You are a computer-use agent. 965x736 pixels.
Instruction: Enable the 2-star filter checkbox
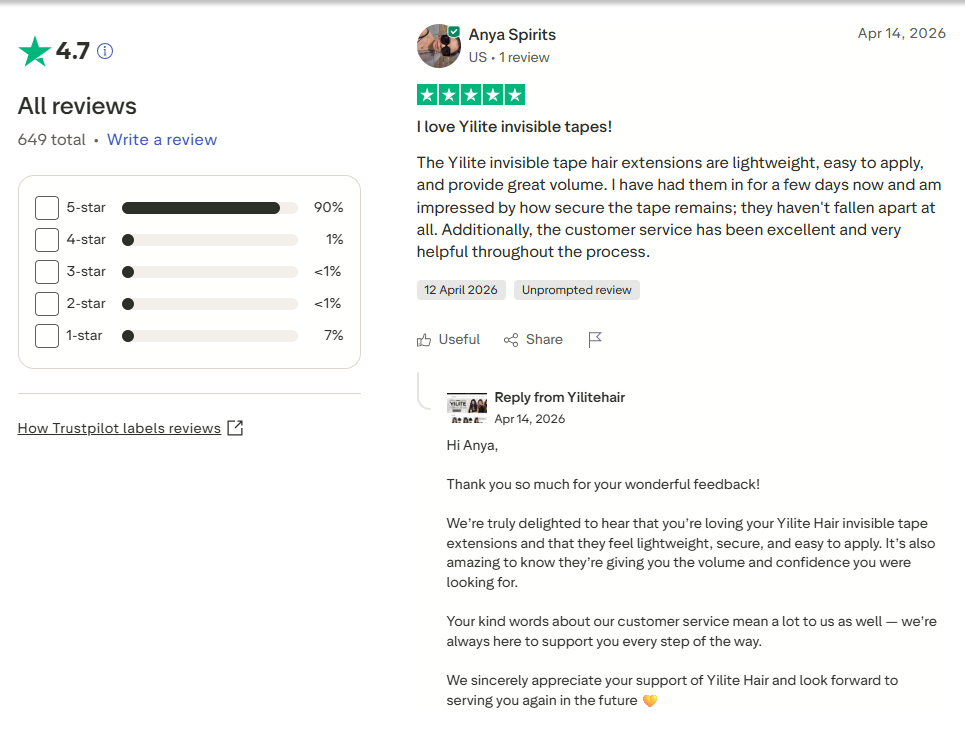pos(47,304)
